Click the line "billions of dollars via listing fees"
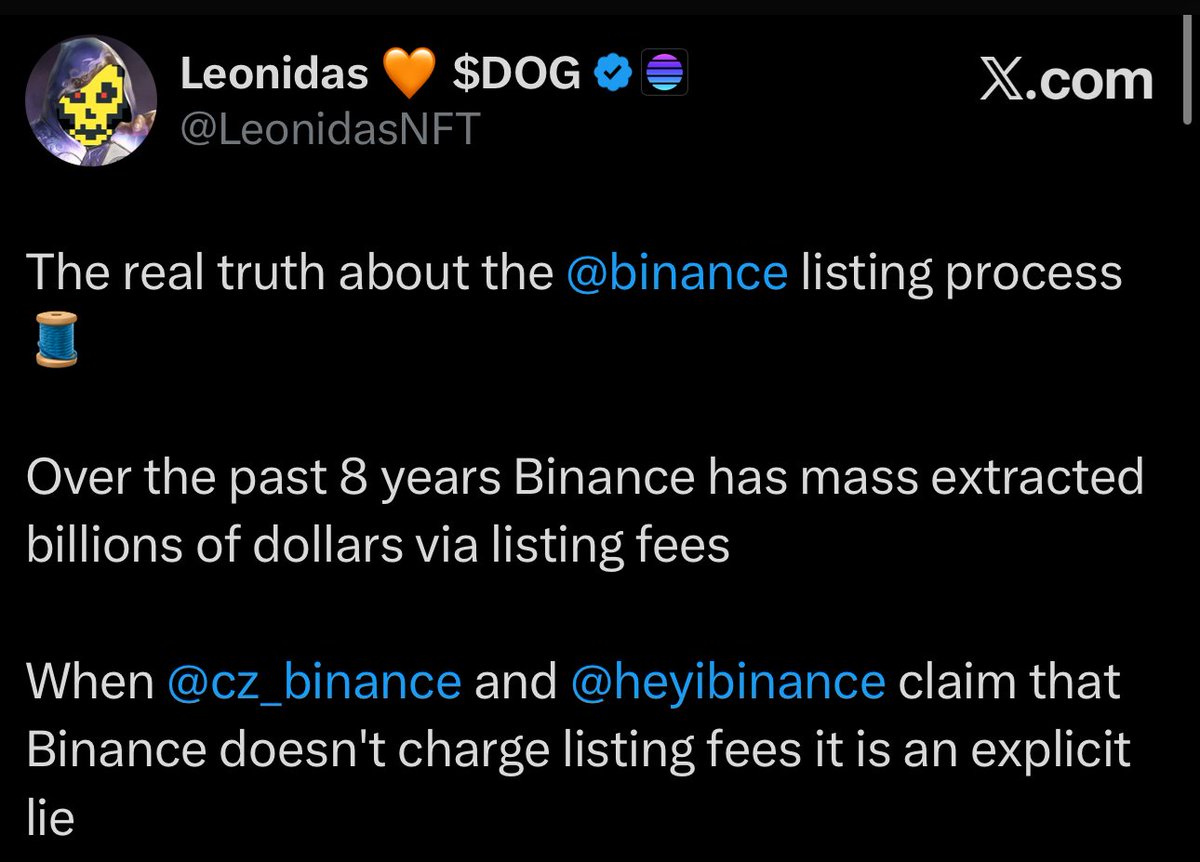Viewport: 1200px width, 862px height. (378, 546)
